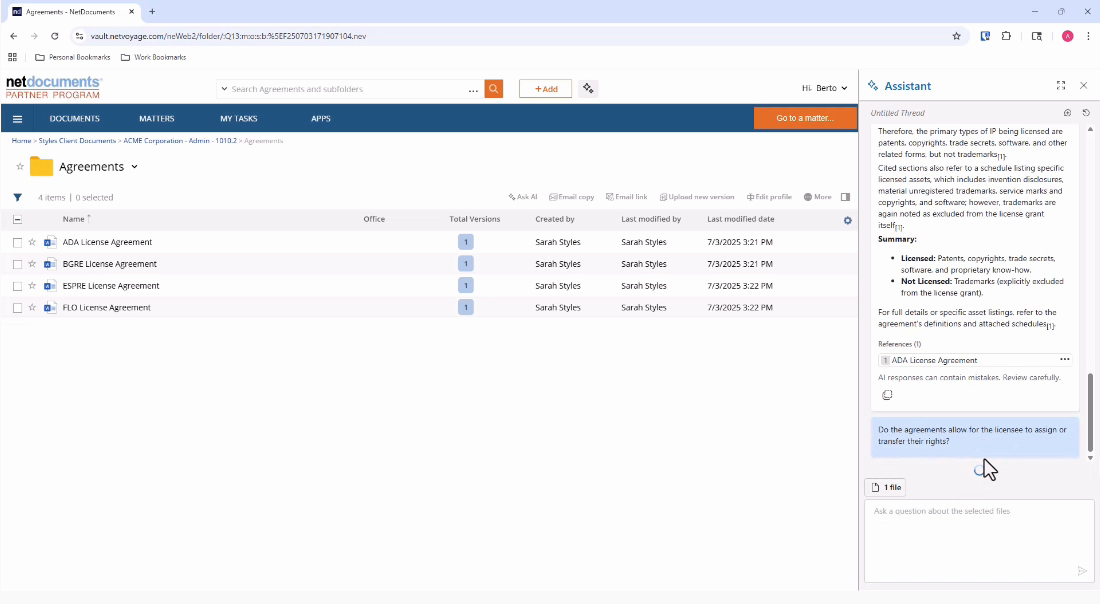Focus the Assistant question input box
The height and width of the screenshot is (604, 1100).
979,540
